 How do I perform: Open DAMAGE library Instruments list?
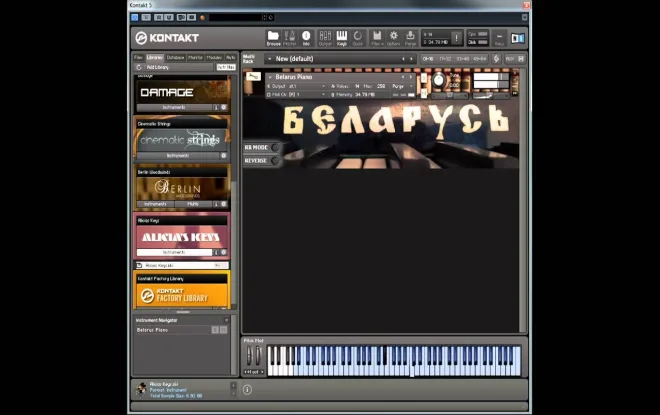[x=174, y=107]
